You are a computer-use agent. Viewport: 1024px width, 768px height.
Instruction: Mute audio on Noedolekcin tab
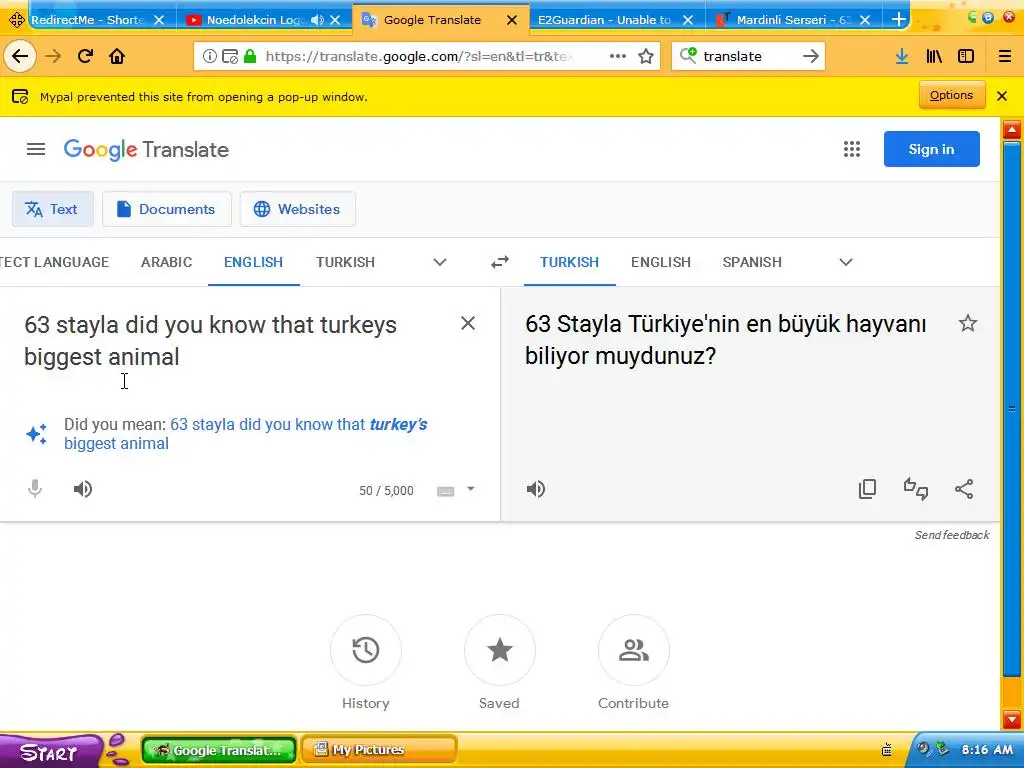pos(317,20)
